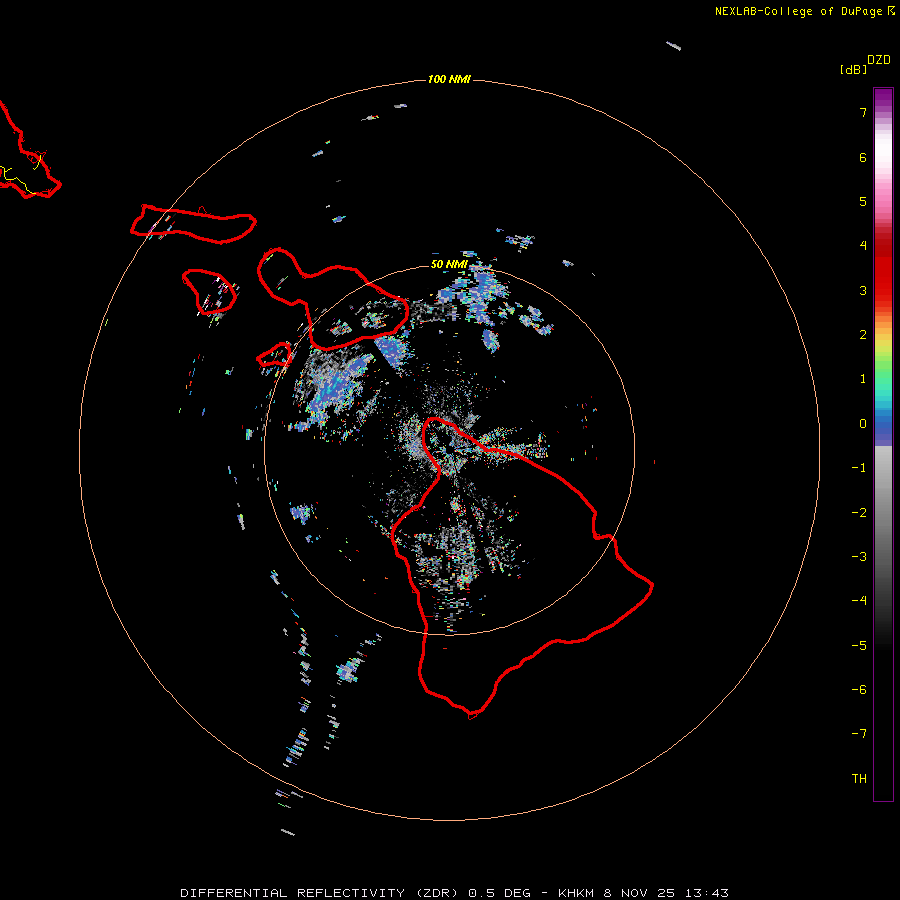900x900 pixels.
Task: Click the TH threshold label
Action: 859,779
